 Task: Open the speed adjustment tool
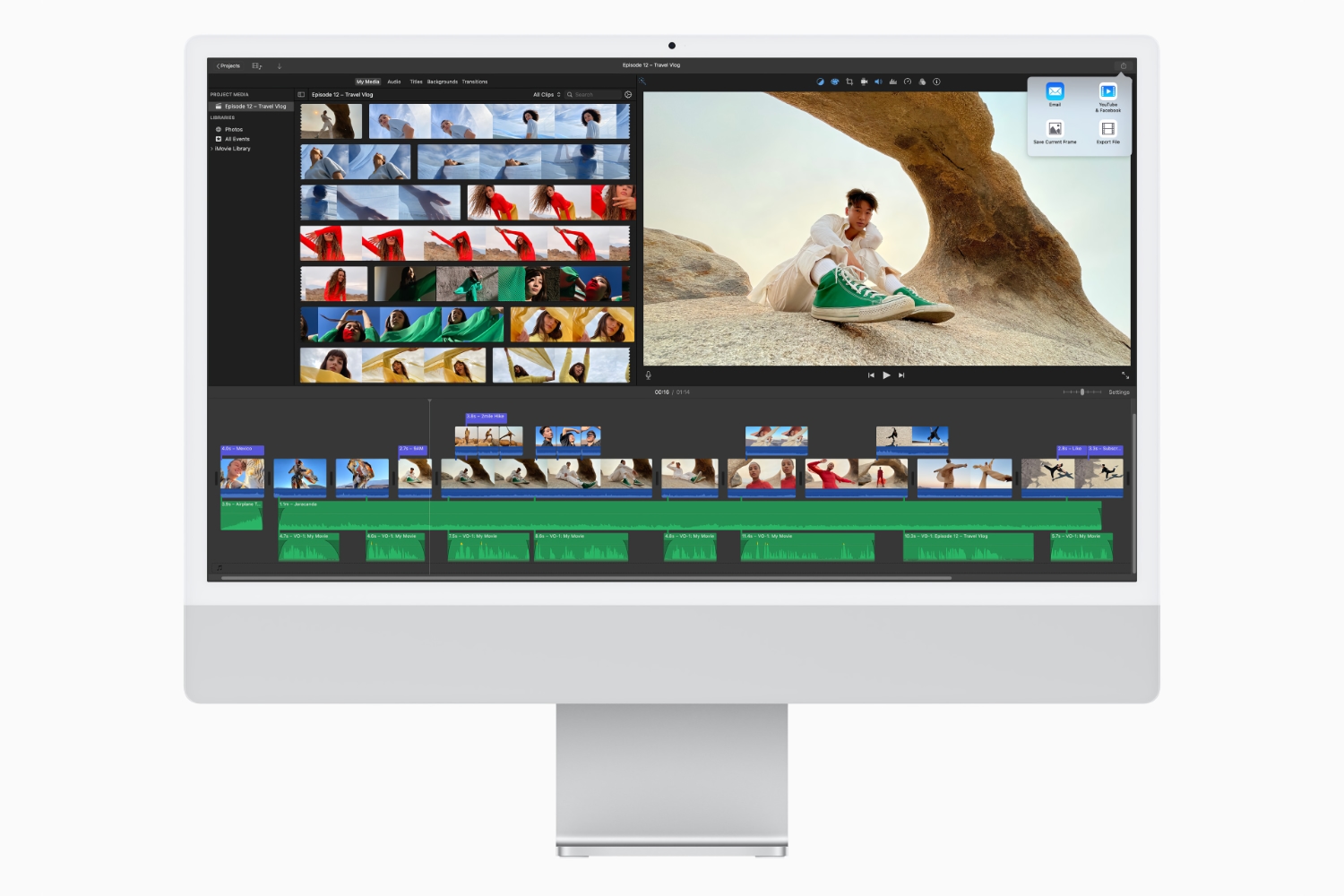(908, 82)
